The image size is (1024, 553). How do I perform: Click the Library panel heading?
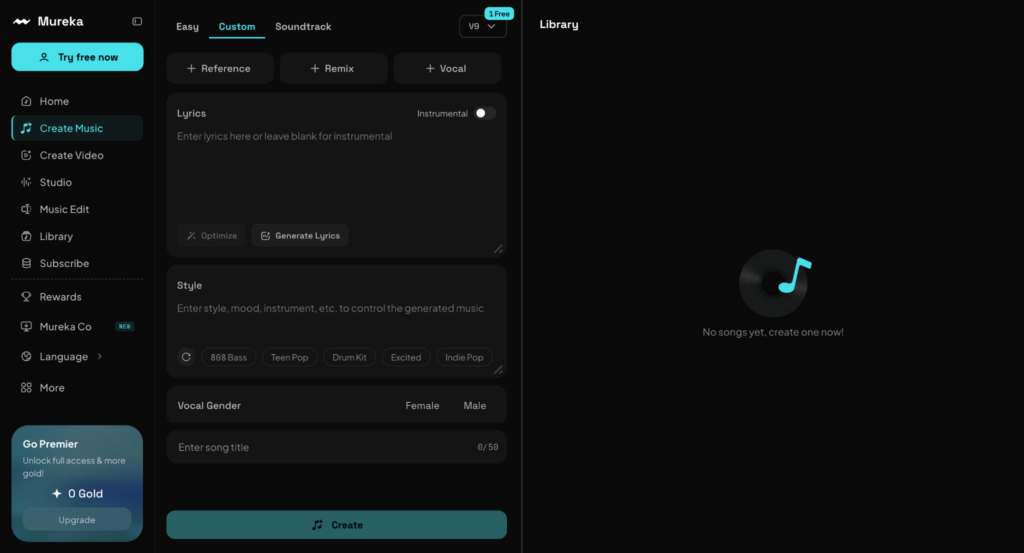(559, 25)
